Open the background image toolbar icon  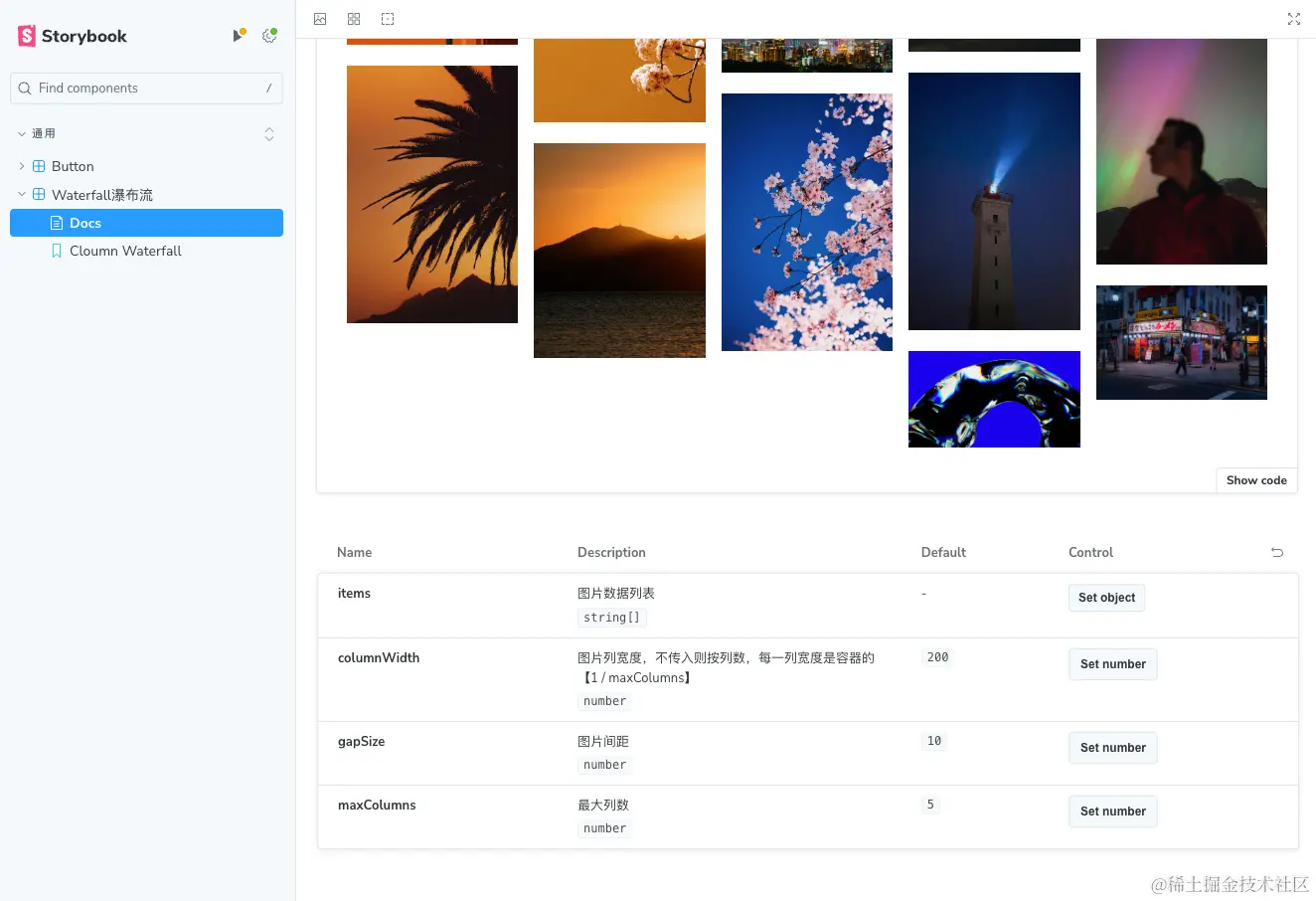click(x=320, y=19)
